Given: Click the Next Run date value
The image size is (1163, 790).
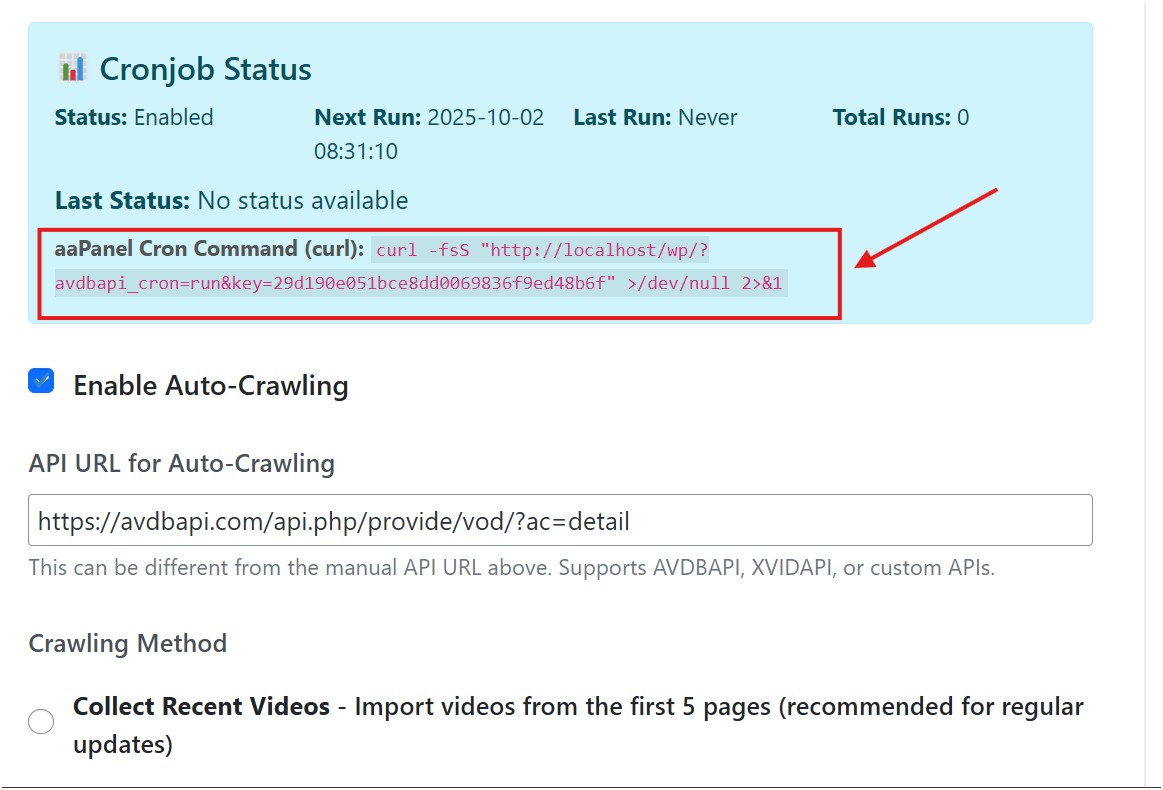Looking at the screenshot, I should (485, 118).
